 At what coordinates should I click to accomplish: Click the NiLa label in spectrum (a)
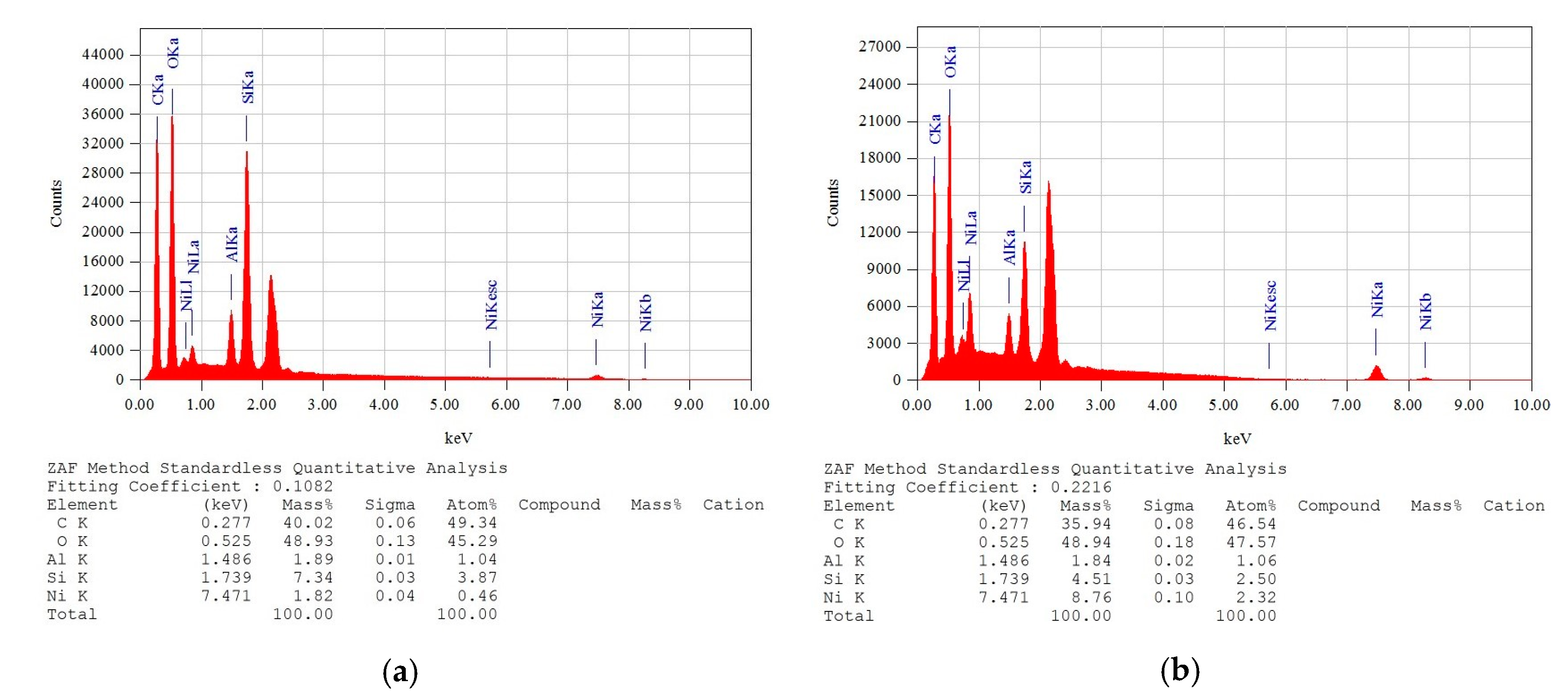click(193, 257)
